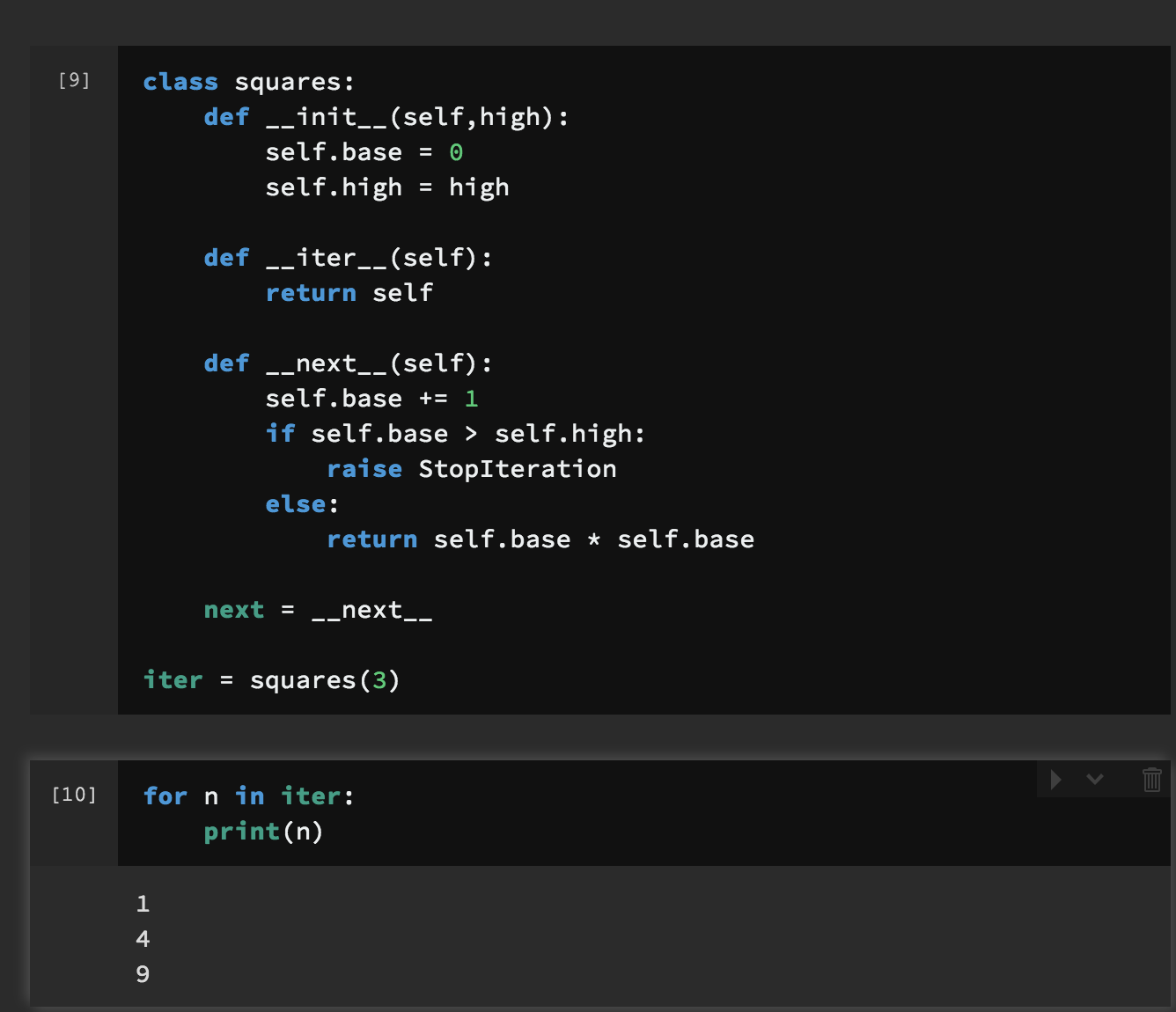Screen dimensions: 1176x1012
Task: Delete cell 10 with the trash icon
Action: [x=1151, y=780]
